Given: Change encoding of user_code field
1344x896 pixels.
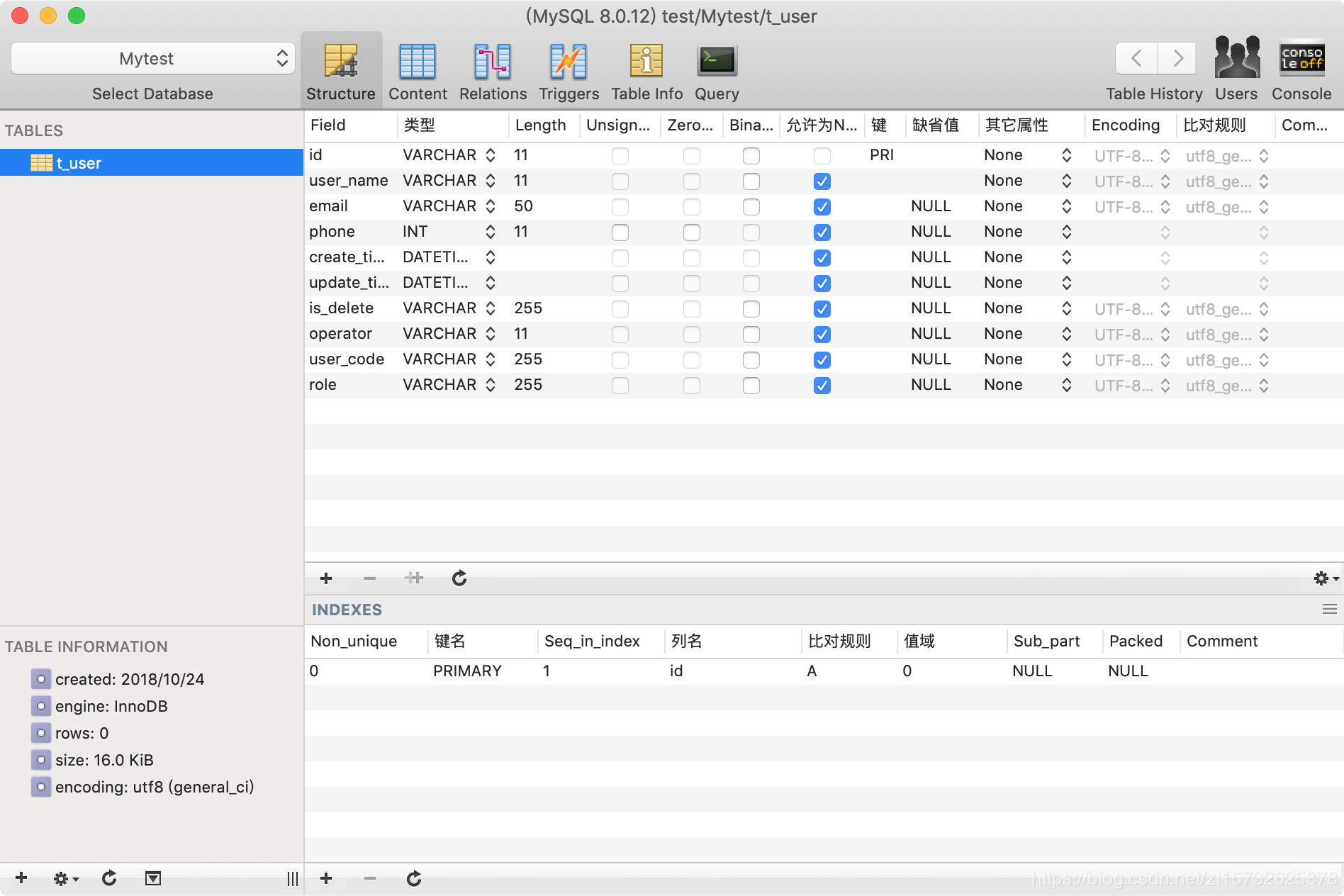Looking at the screenshot, I should click(1131, 359).
